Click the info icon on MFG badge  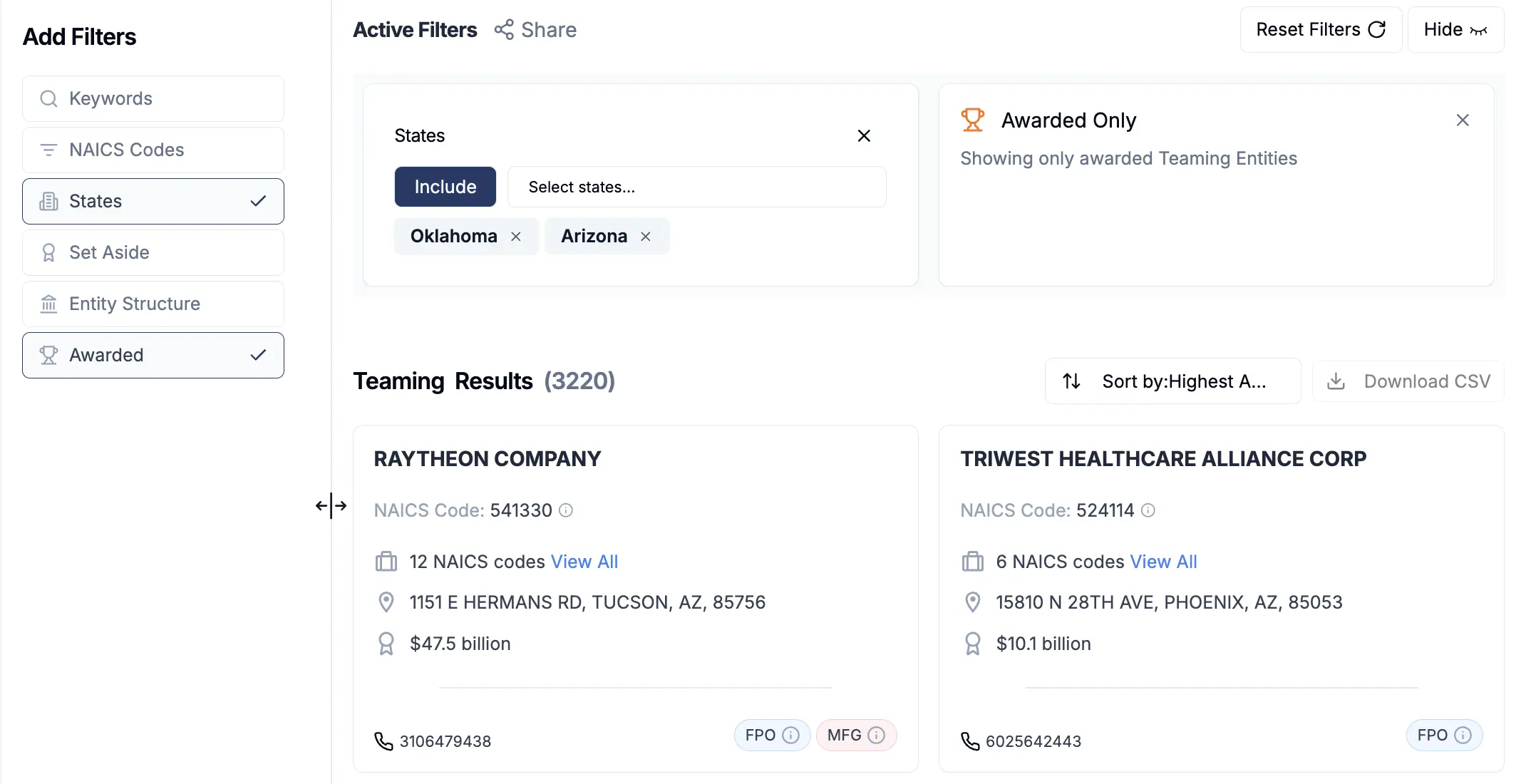[877, 735]
